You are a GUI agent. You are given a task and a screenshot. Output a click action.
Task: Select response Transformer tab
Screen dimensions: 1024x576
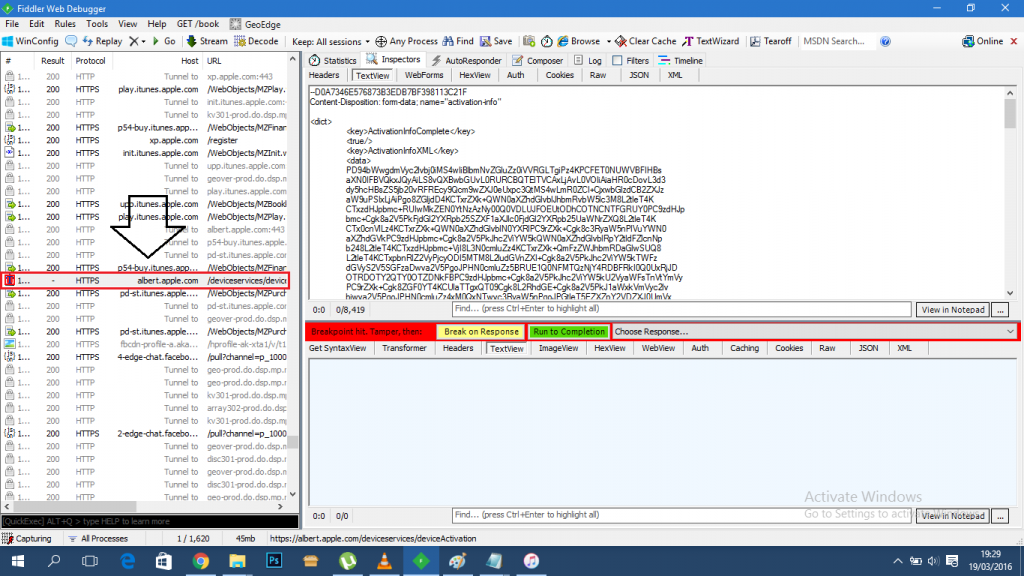(x=404, y=348)
